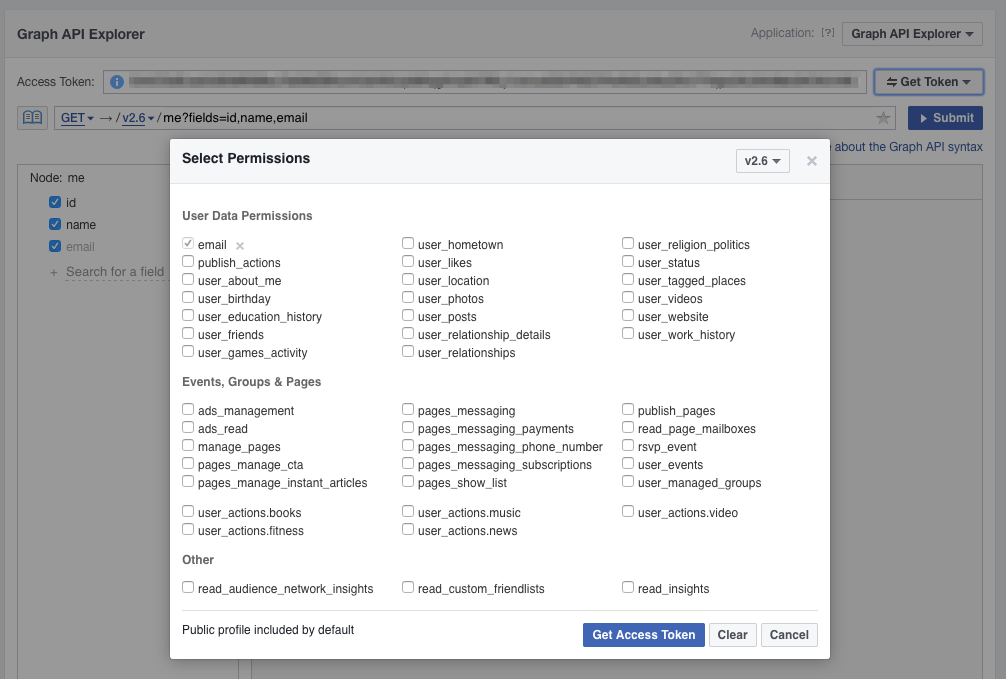The width and height of the screenshot is (1006, 679).
Task: Check pages_manage_cta permission
Action: [x=188, y=463]
